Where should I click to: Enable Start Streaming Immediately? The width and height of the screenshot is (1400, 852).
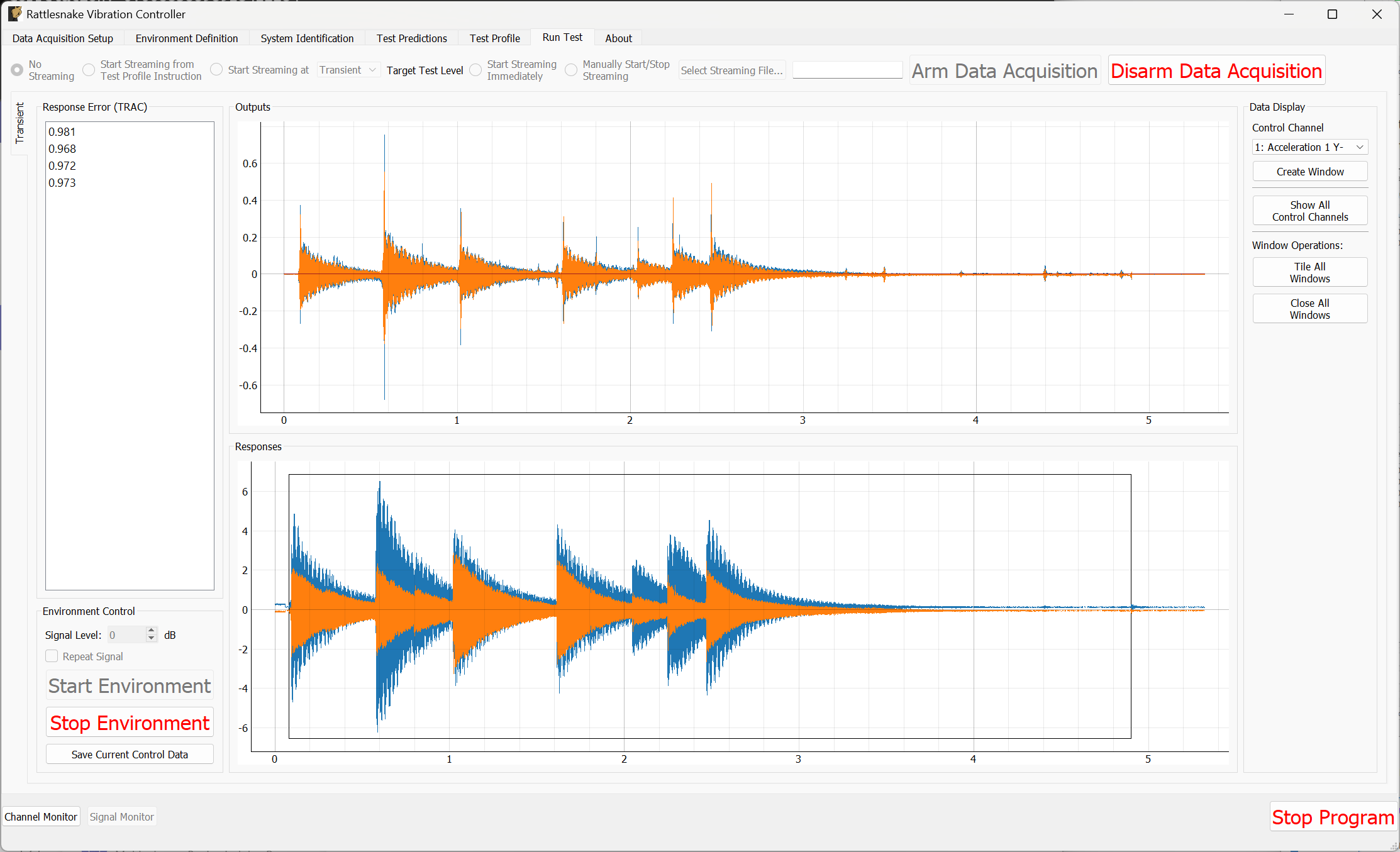click(475, 70)
